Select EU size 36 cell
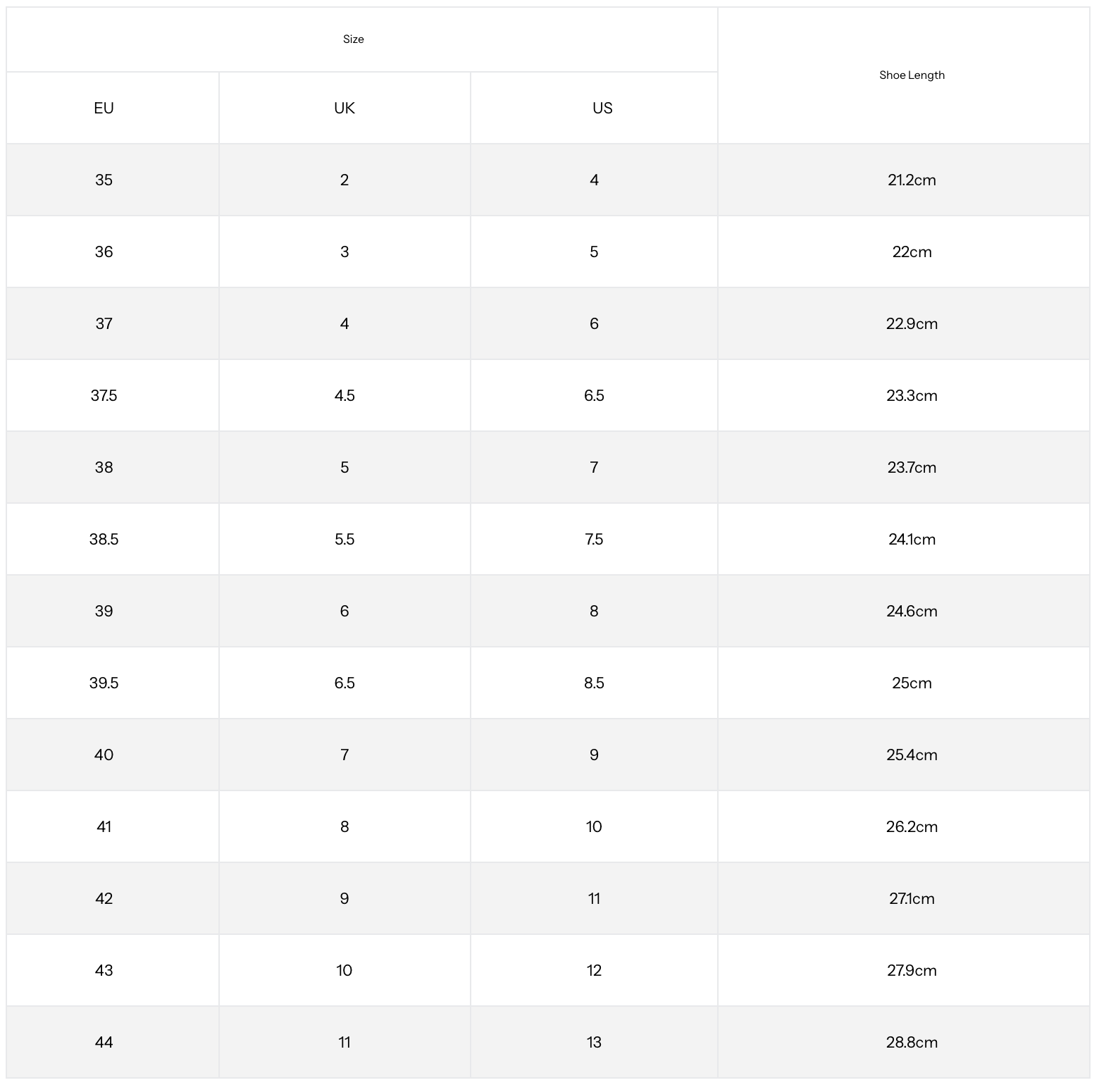This screenshot has width=1099, height=1092. point(104,252)
